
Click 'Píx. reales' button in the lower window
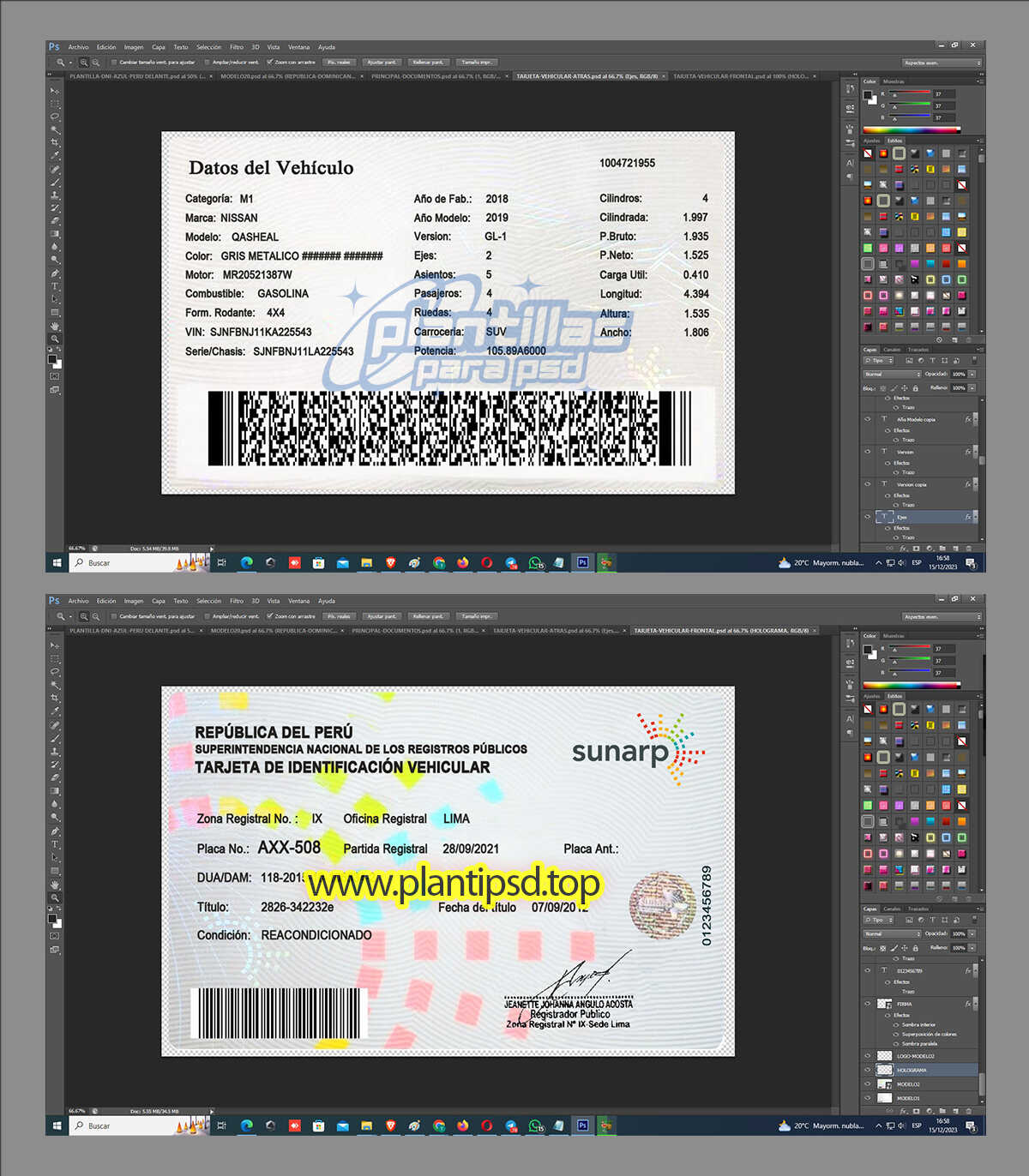tap(339, 616)
